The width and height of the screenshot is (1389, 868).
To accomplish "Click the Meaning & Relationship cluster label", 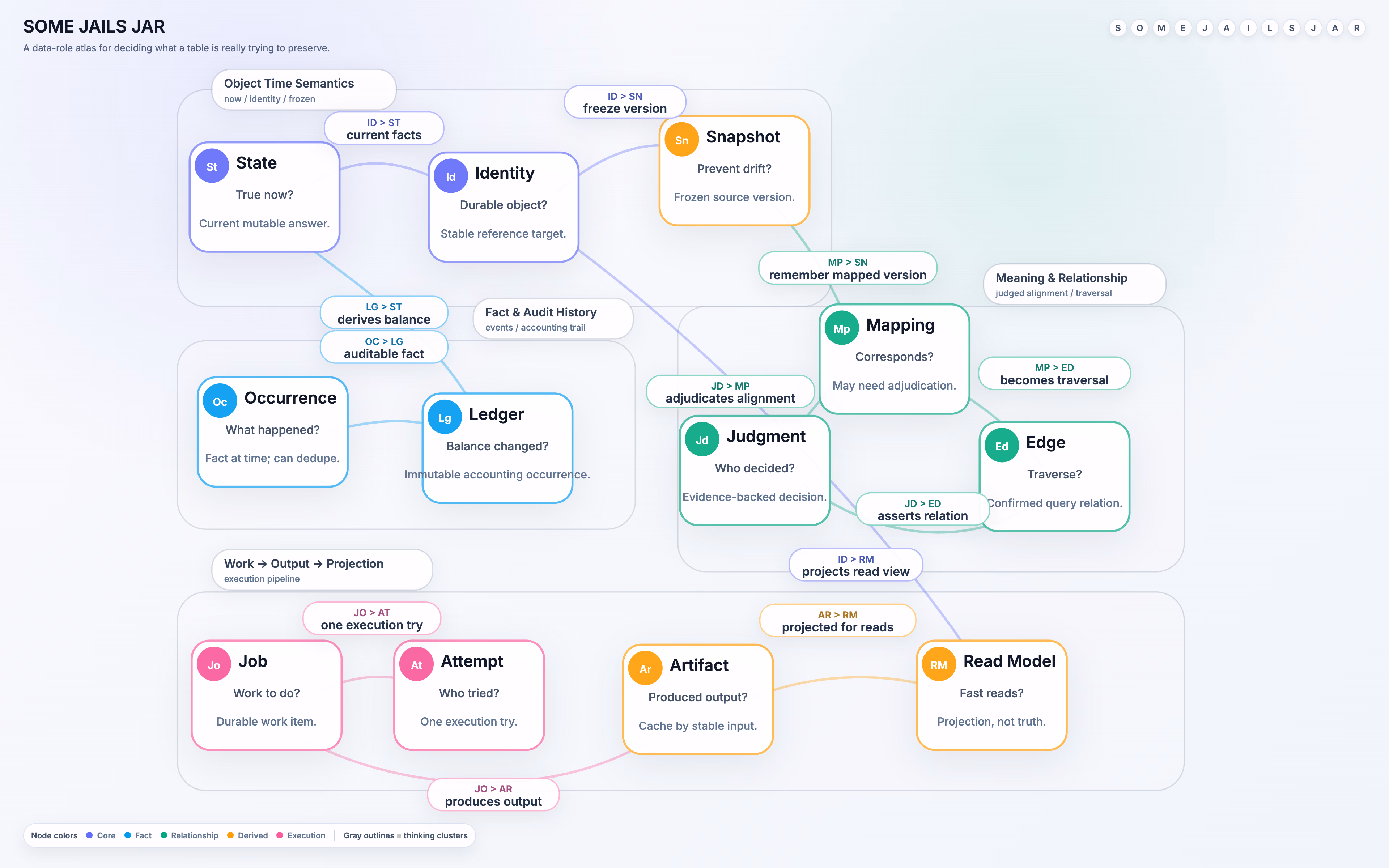I will pyautogui.click(x=1074, y=284).
